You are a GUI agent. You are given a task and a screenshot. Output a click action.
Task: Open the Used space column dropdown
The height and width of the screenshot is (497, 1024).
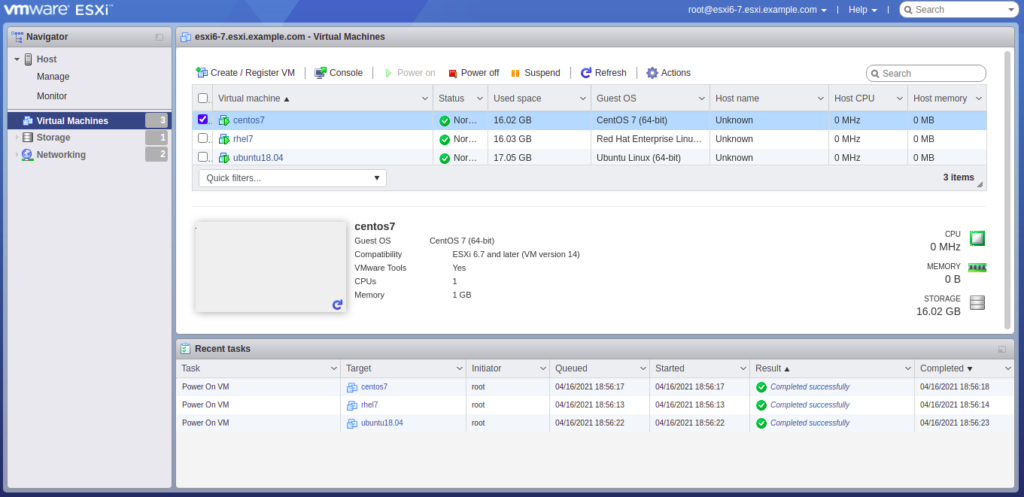[x=583, y=99]
